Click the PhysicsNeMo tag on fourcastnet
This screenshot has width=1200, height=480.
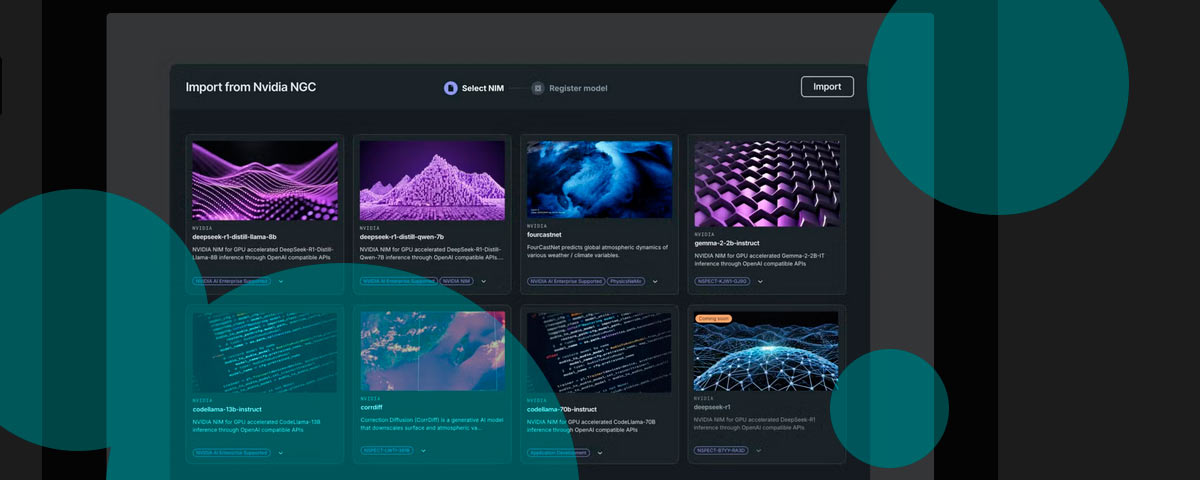point(627,282)
